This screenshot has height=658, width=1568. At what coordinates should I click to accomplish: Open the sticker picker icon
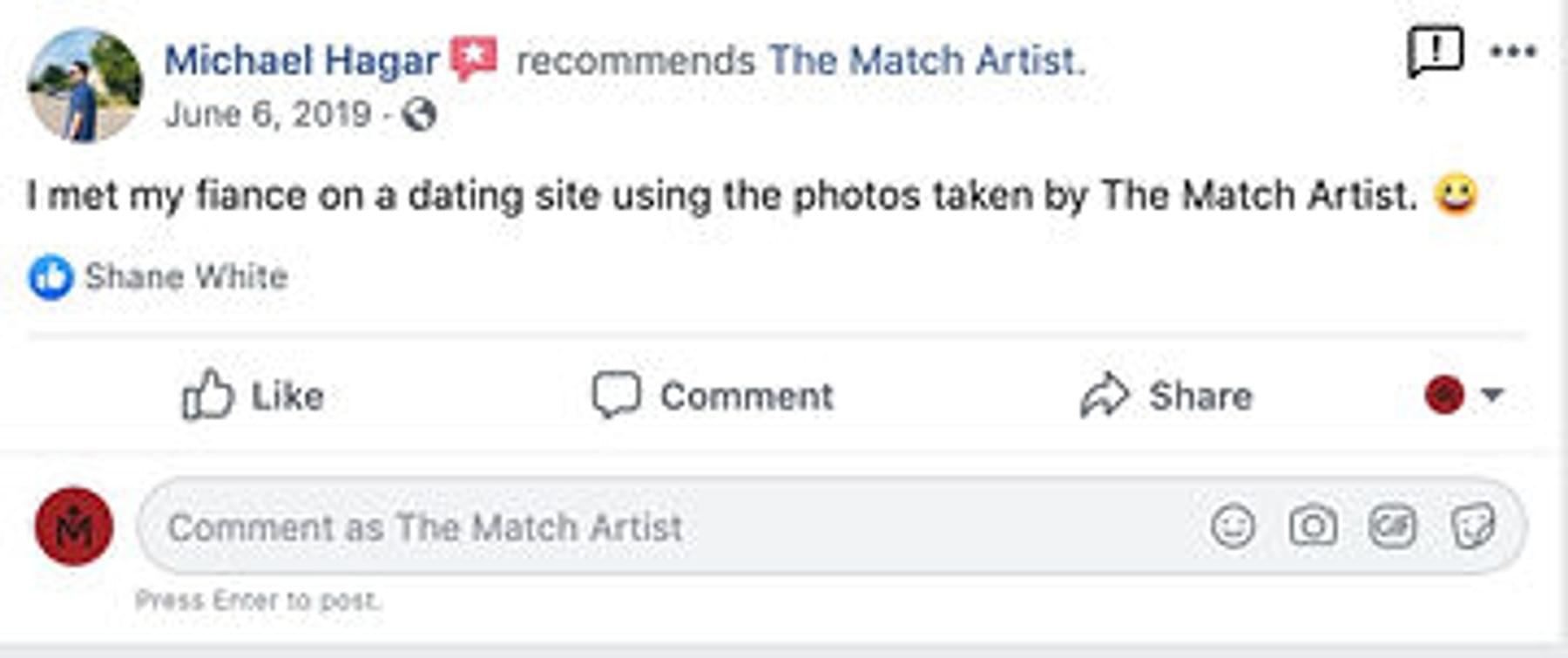coord(1473,526)
